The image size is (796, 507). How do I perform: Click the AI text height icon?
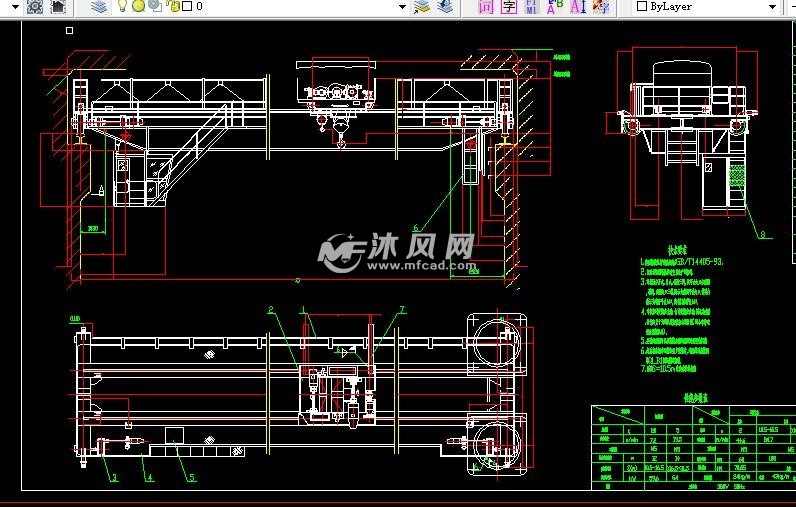click(578, 7)
